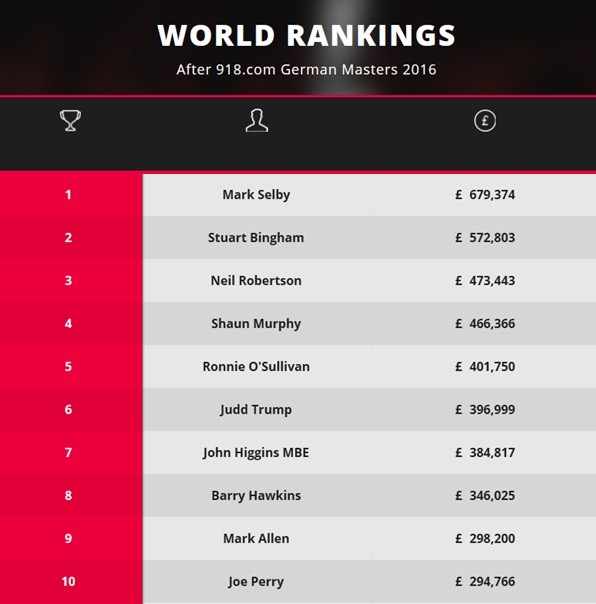Select John Higgins MBE row name
This screenshot has width=596, height=604.
click(x=256, y=452)
